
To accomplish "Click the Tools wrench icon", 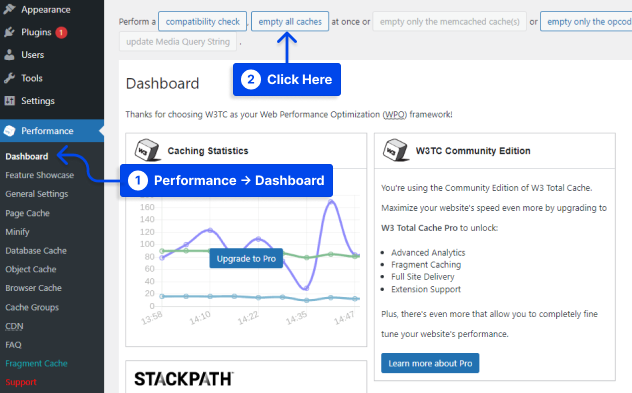I will (x=9, y=78).
